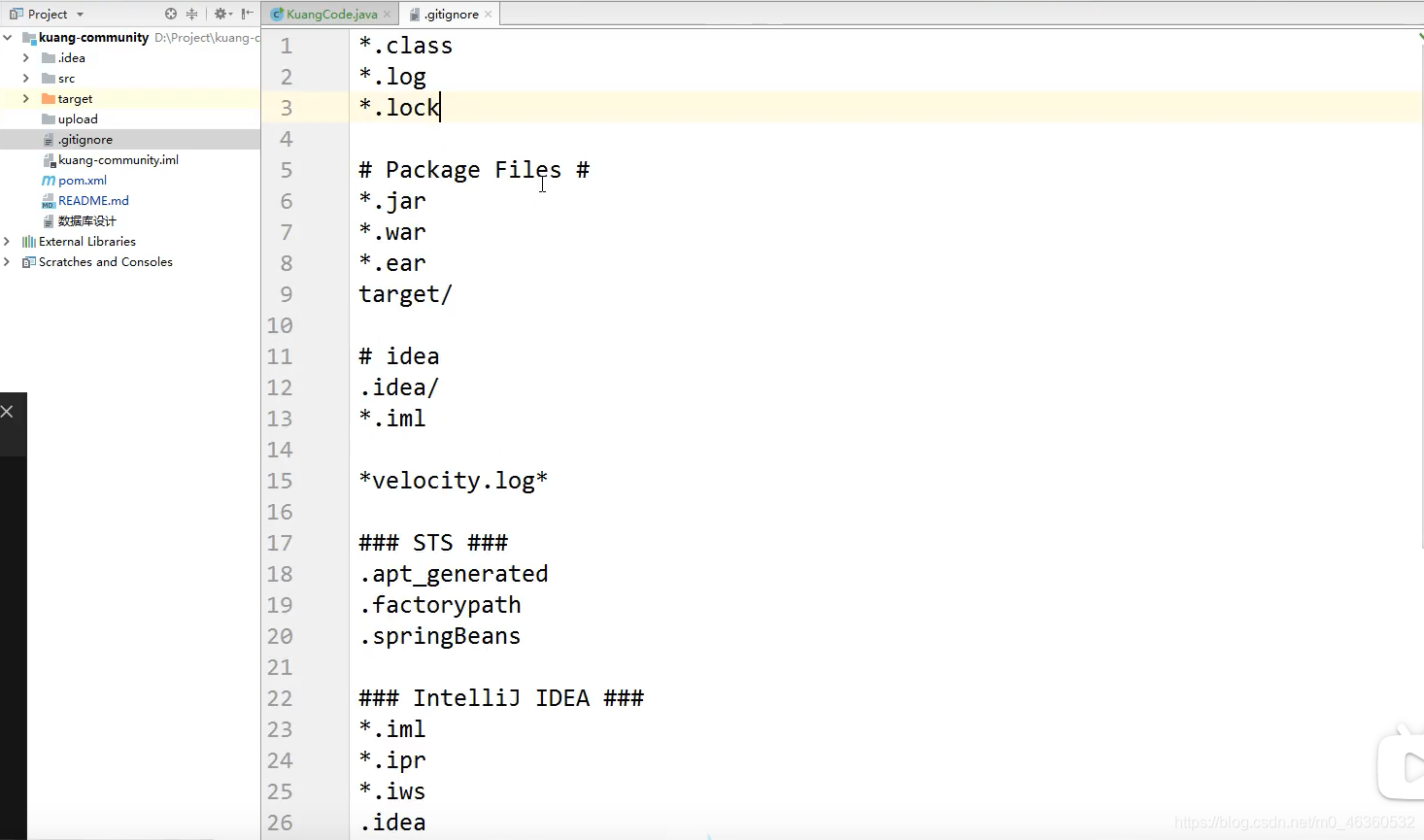Click the '.factorypath' line
1424x840 pixels.
point(440,605)
